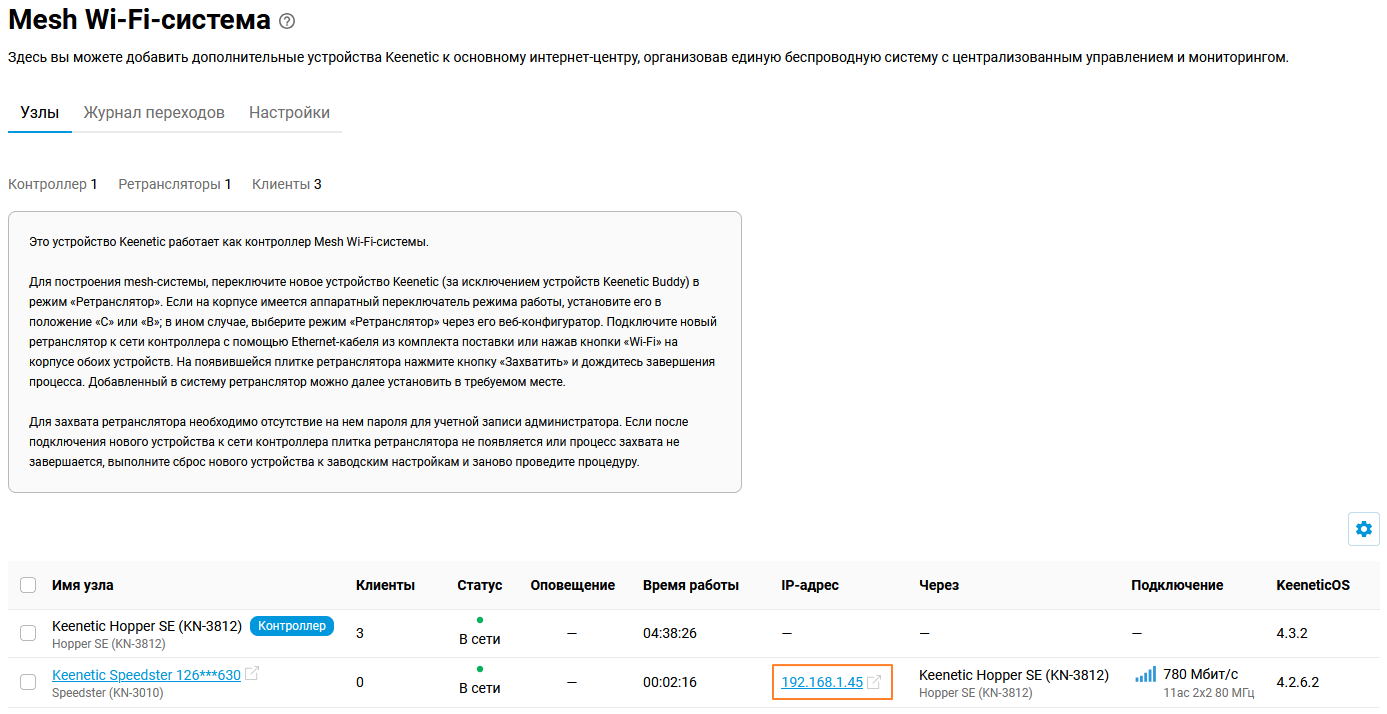Screen dimensions: 1387x714
Task: Click external link icon beside 192.168.1.45
Action: pos(874,682)
